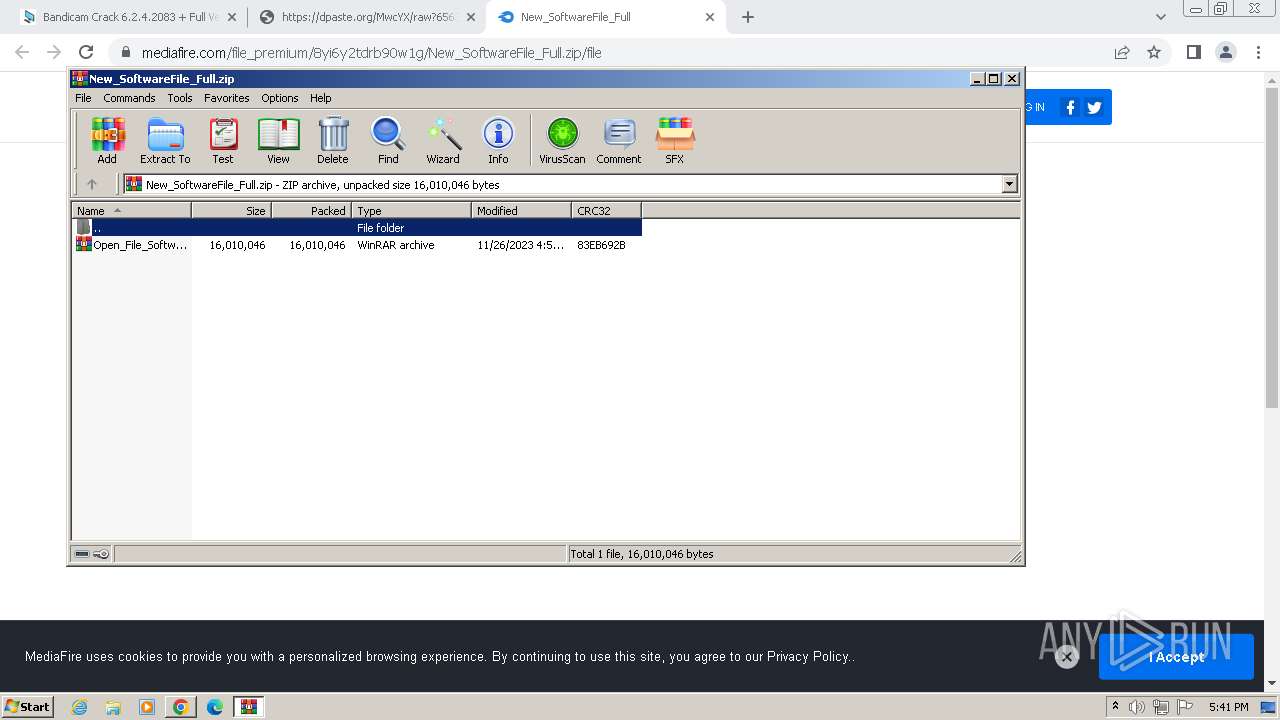Show archive Info
Screen dimensions: 1280x720
coord(498,140)
